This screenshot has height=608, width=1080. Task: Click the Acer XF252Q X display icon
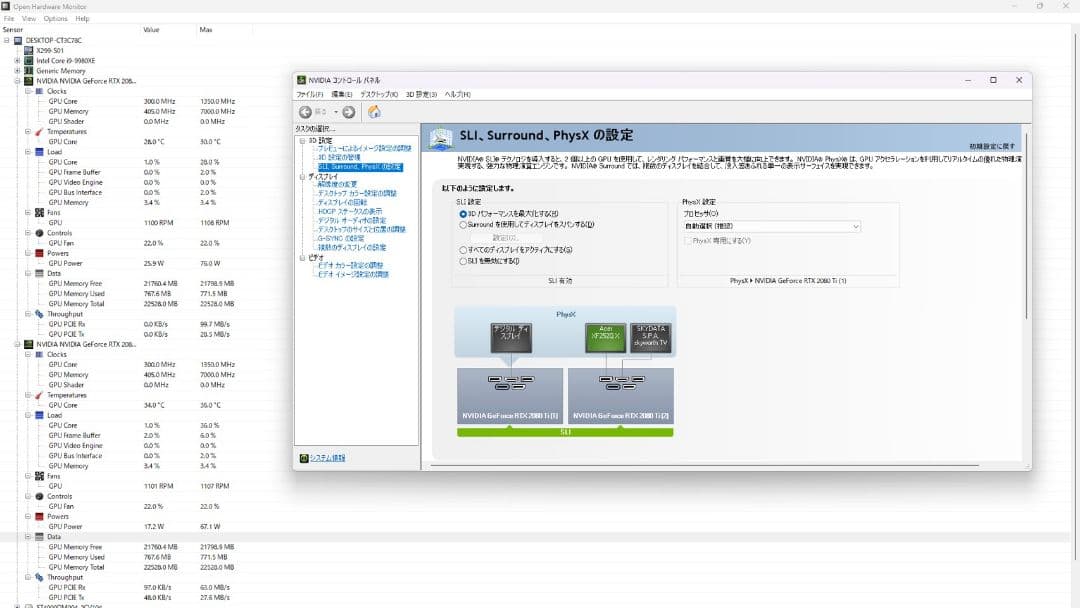click(604, 337)
